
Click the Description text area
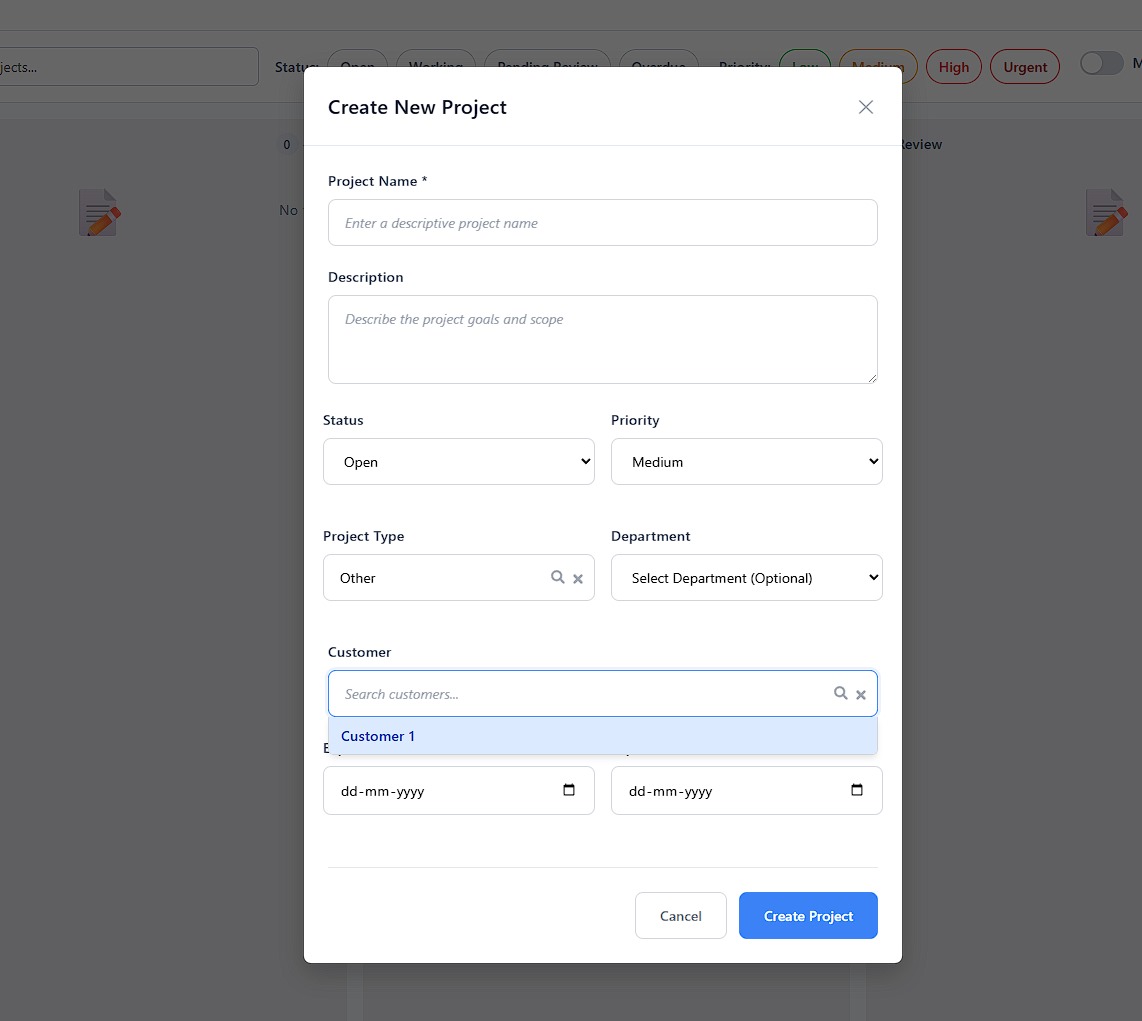pos(602,339)
